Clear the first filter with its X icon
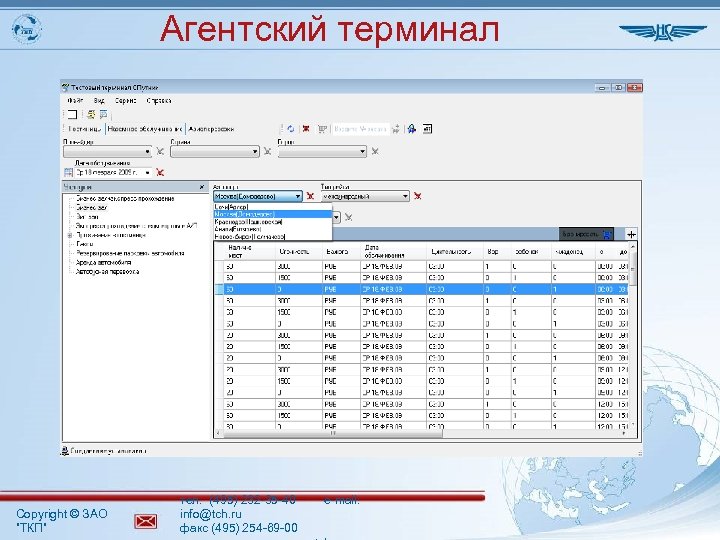 click(160, 151)
